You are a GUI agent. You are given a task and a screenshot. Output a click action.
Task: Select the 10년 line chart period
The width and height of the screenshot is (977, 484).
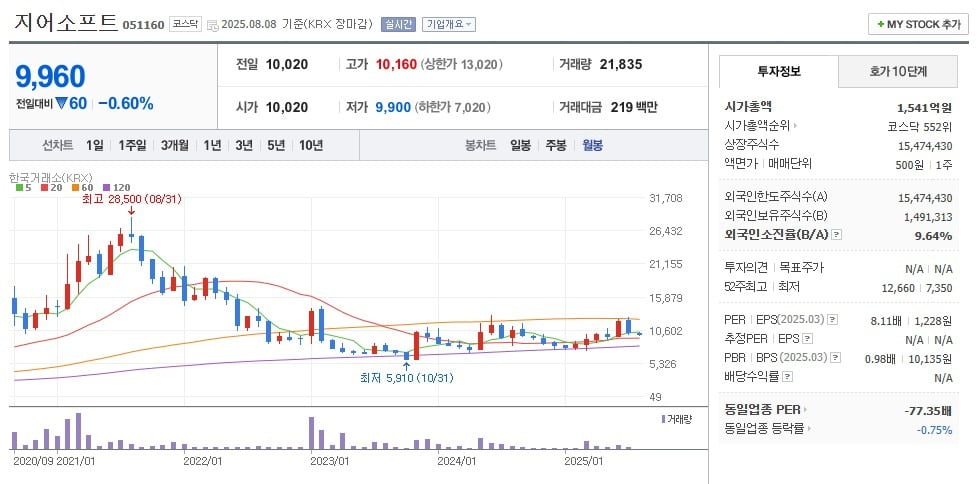[311, 146]
